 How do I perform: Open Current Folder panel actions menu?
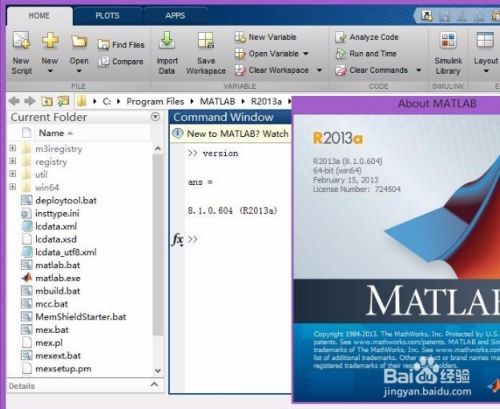click(155, 117)
